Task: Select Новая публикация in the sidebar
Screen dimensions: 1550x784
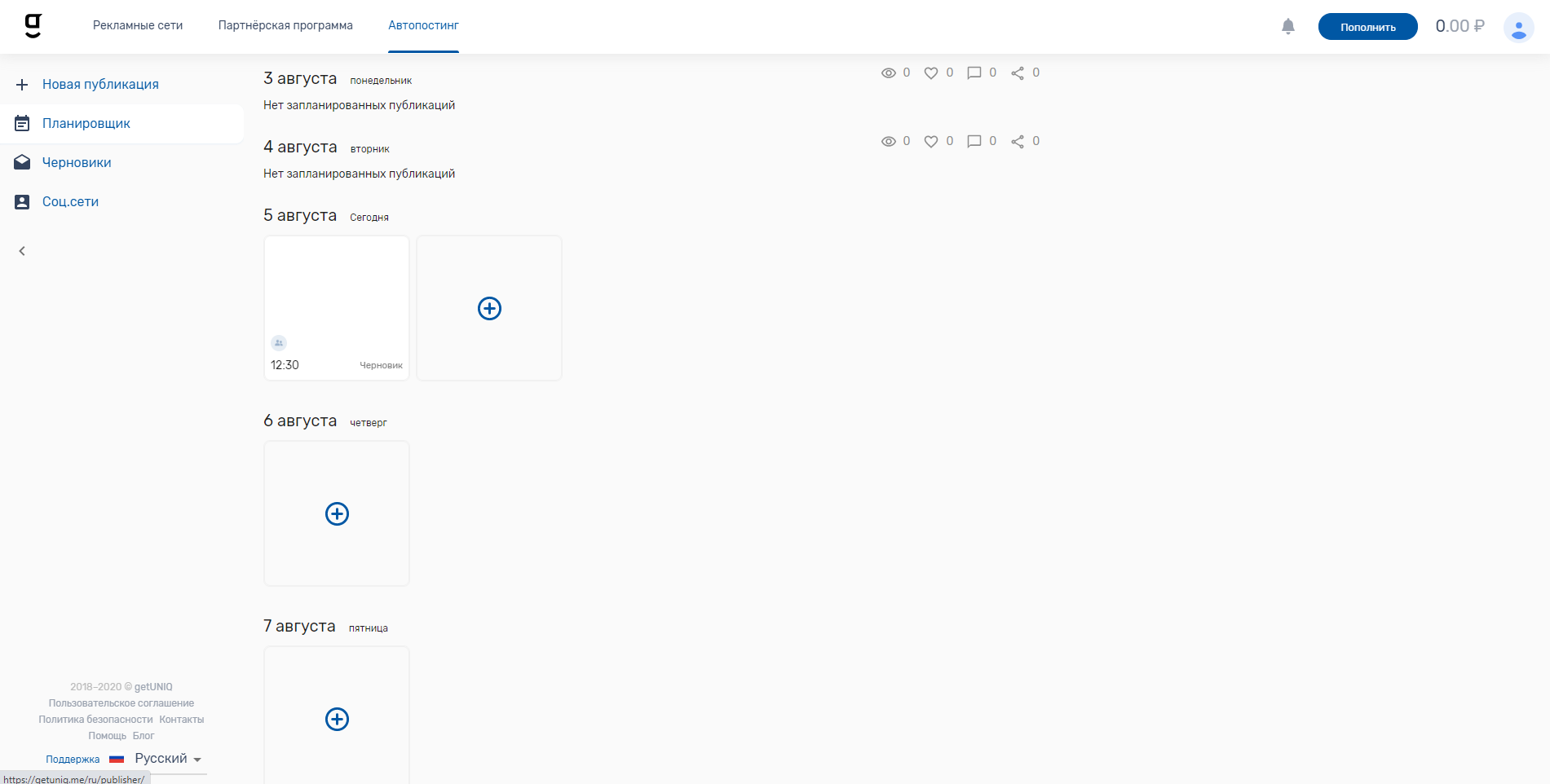Action: tap(100, 85)
